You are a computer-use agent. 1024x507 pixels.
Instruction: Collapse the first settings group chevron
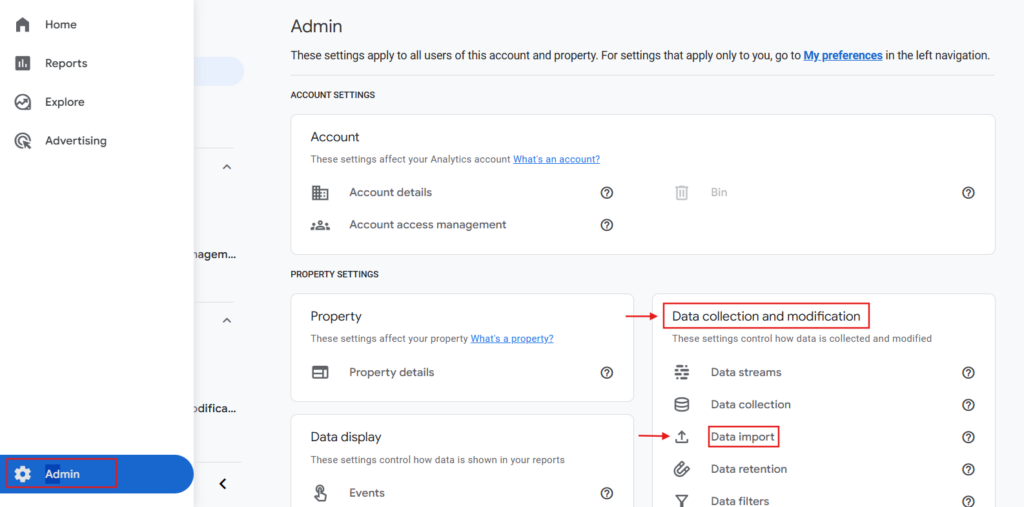227,167
